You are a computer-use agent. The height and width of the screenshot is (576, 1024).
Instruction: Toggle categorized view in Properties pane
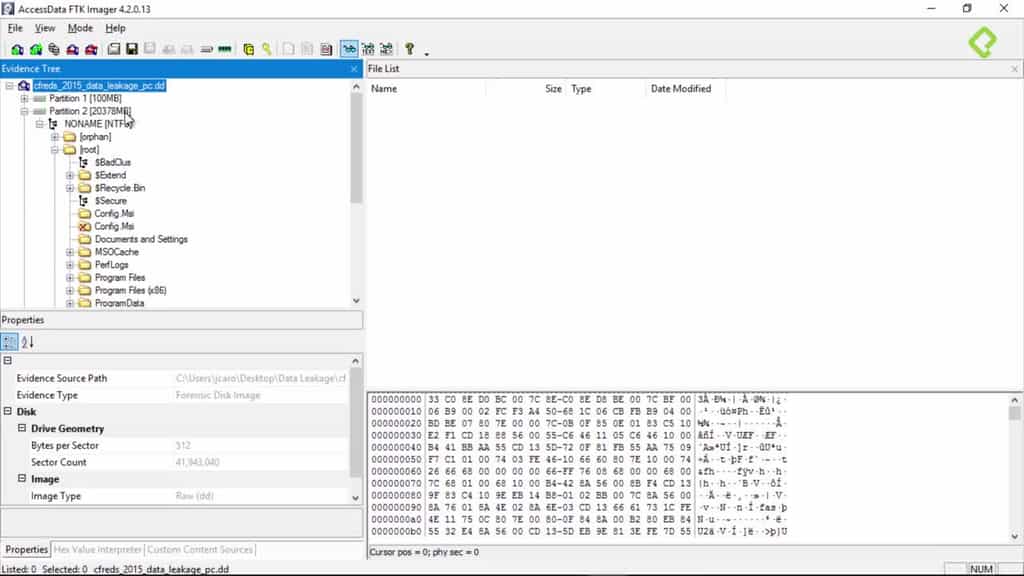9,342
